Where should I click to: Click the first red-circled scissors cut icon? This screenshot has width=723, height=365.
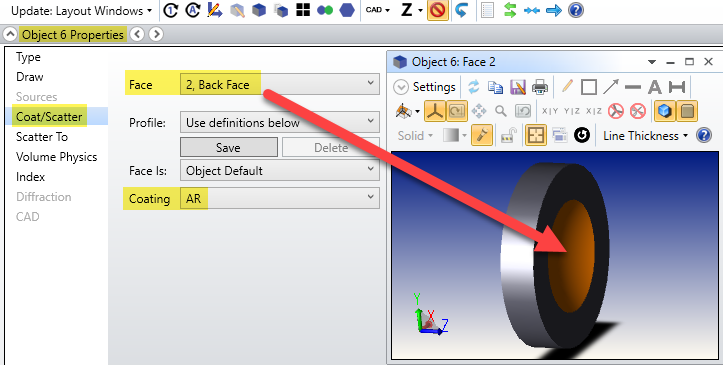pyautogui.click(x=616, y=111)
